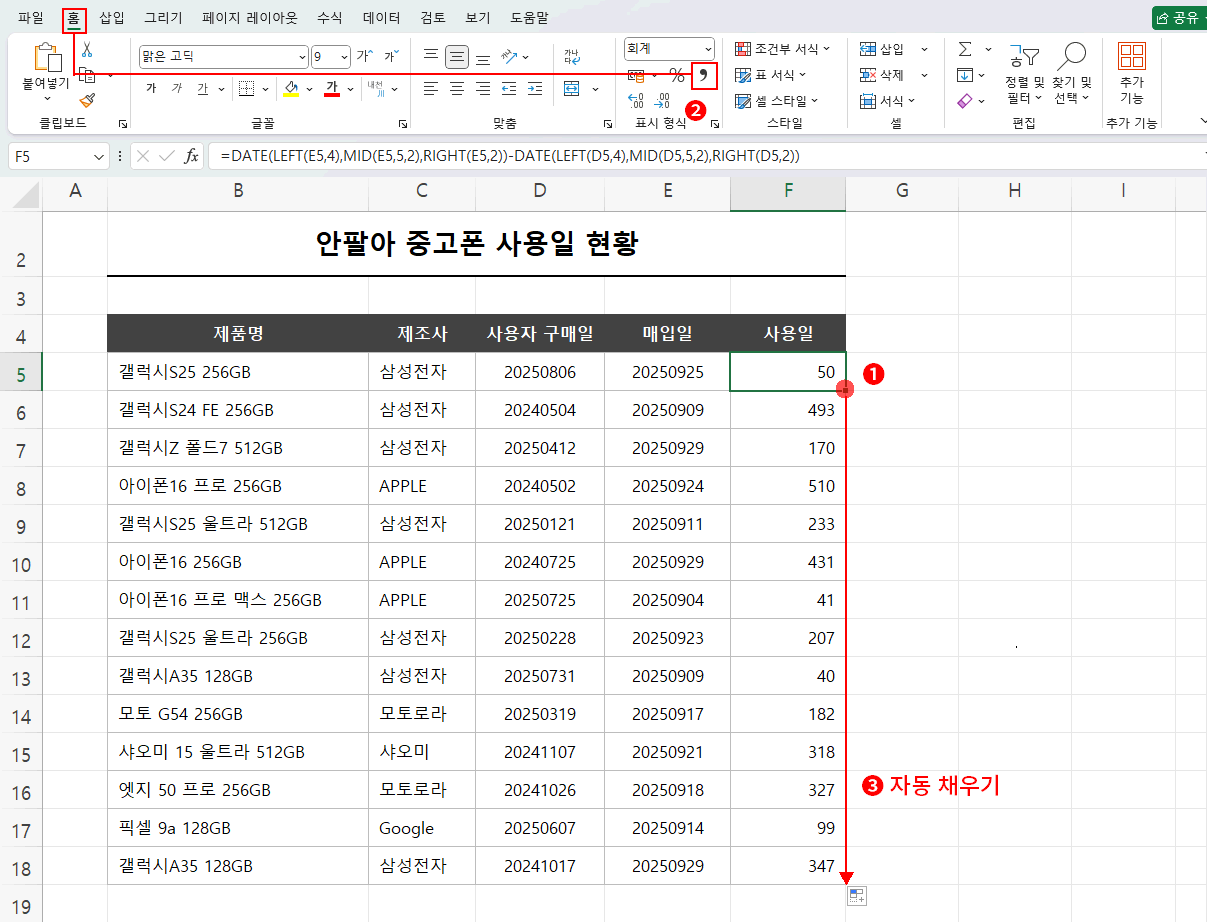Open fill color dropdown arrow

pyautogui.click(x=309, y=89)
